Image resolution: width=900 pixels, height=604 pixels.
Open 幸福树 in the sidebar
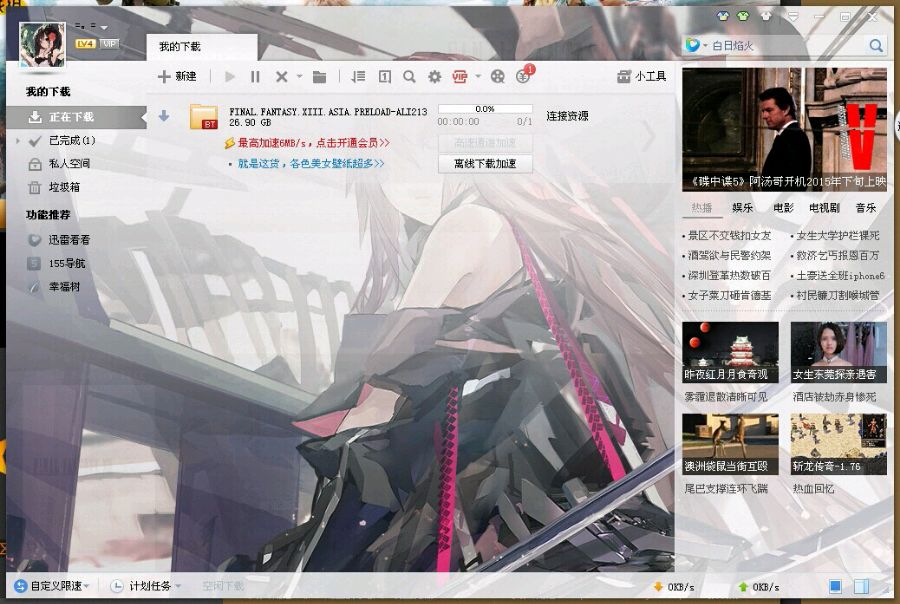[64, 287]
